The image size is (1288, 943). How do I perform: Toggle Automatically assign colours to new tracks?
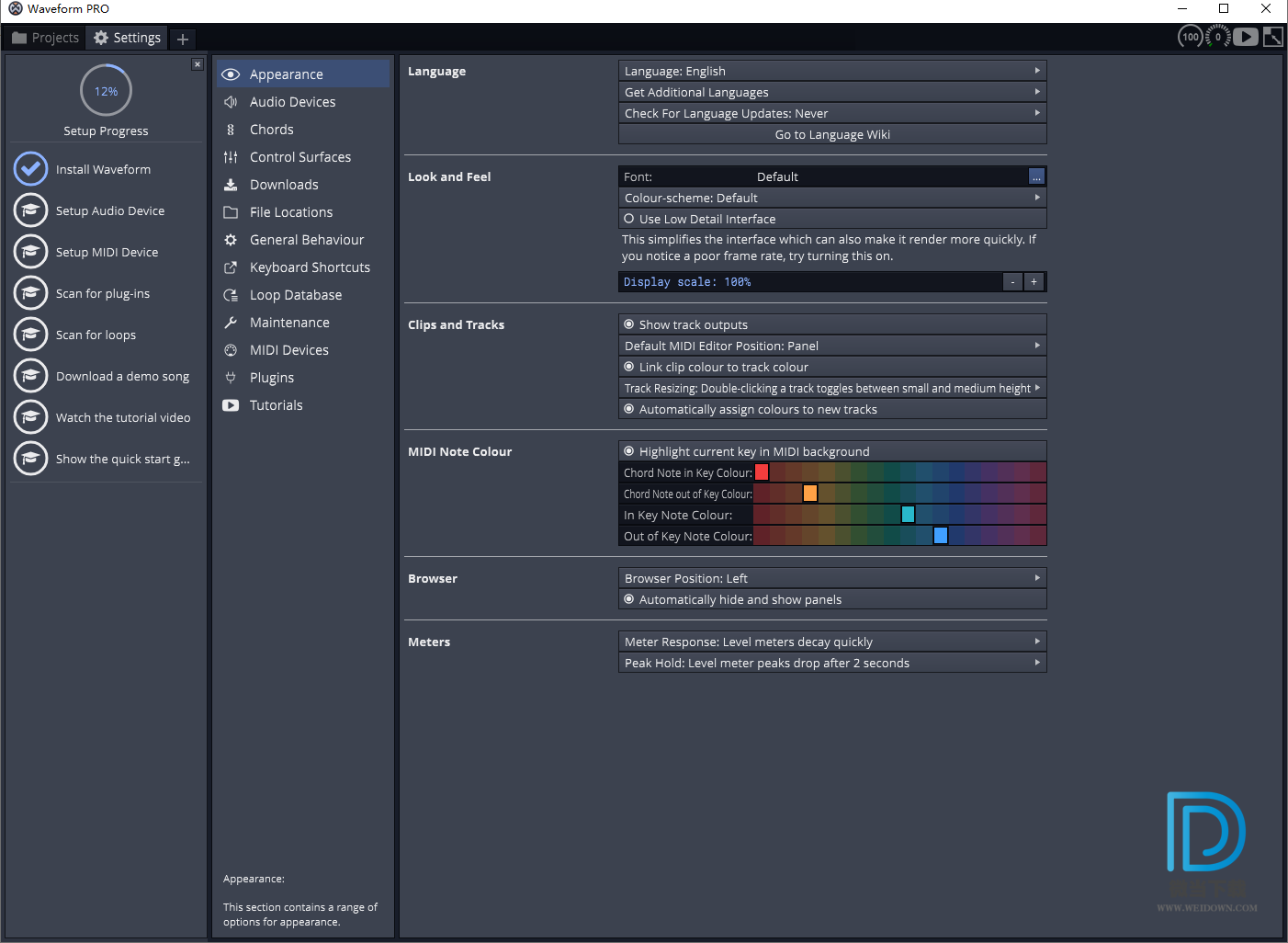pos(832,409)
